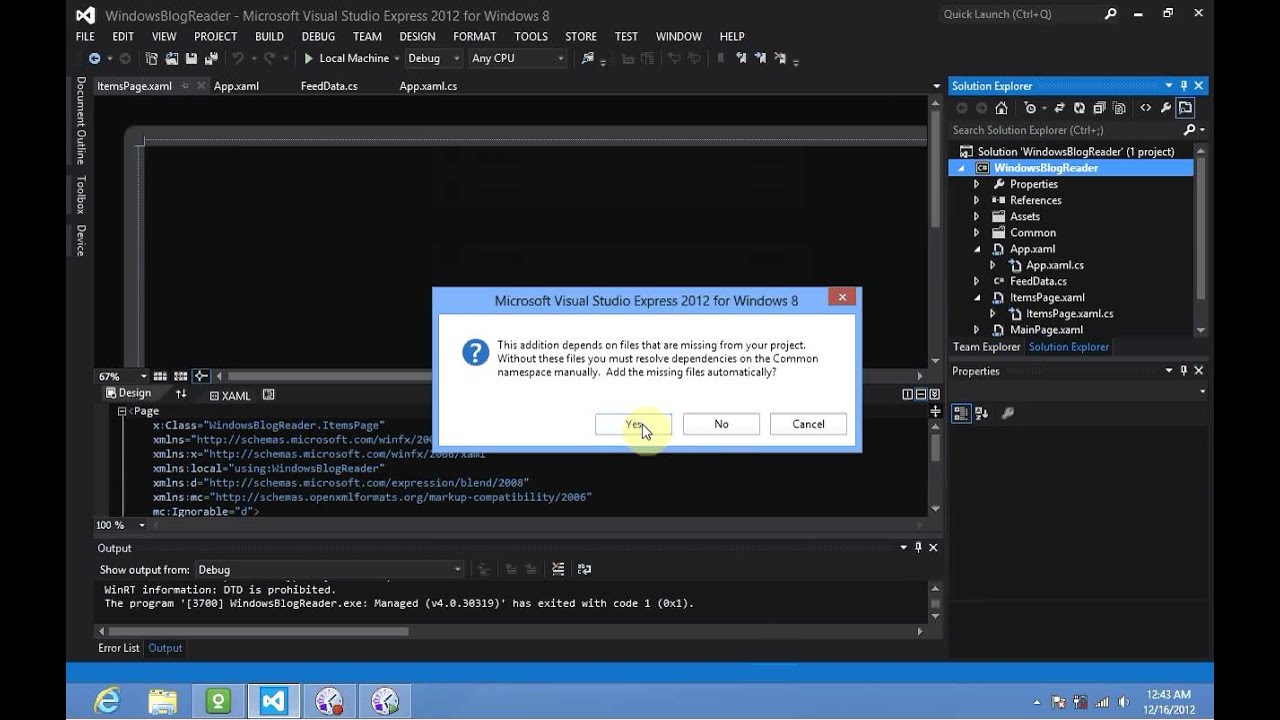The width and height of the screenshot is (1280, 720).
Task: Click Visual Studio taskbar icon
Action: pos(274,700)
